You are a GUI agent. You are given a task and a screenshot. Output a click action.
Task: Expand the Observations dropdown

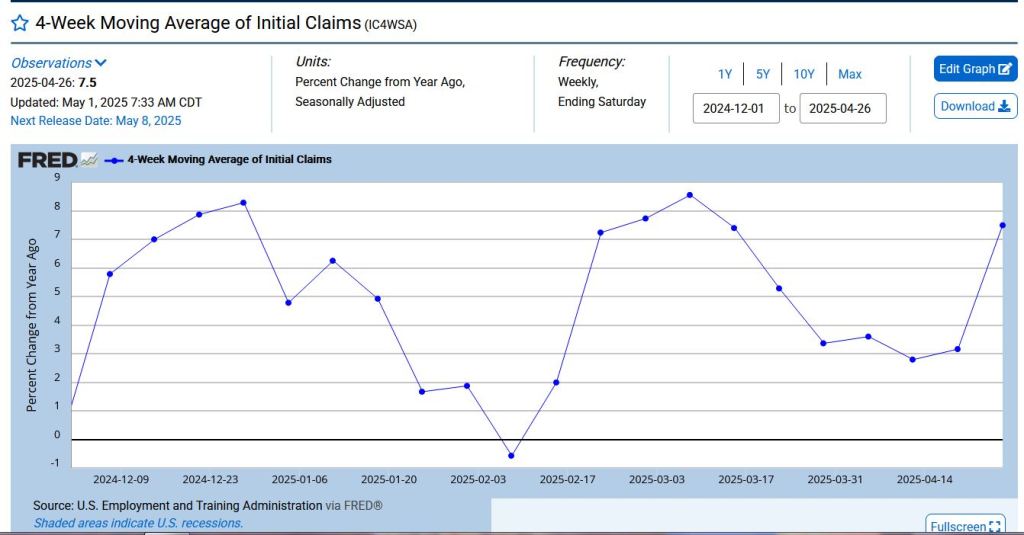click(x=59, y=63)
